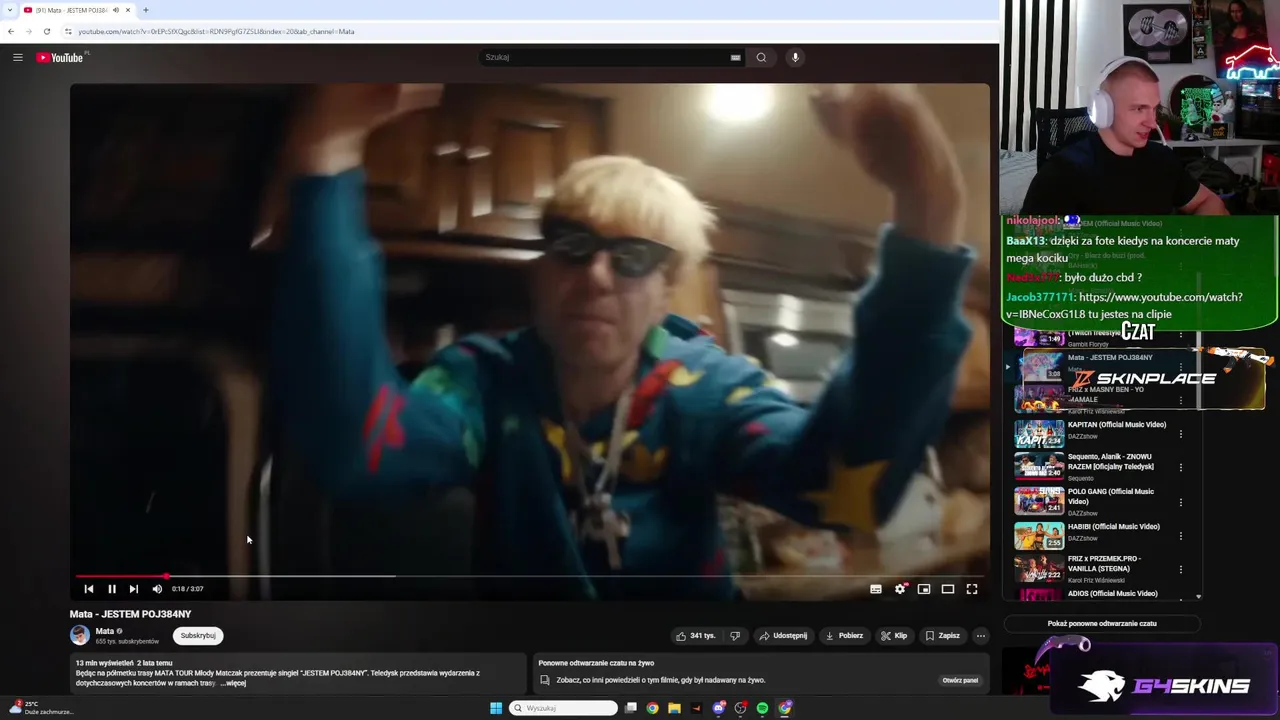1280x720 pixels.
Task: Start voice search with microphone icon
Action: click(x=795, y=57)
